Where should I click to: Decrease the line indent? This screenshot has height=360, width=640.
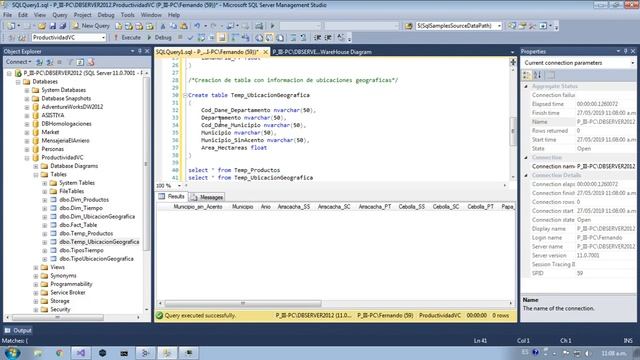click(317, 38)
